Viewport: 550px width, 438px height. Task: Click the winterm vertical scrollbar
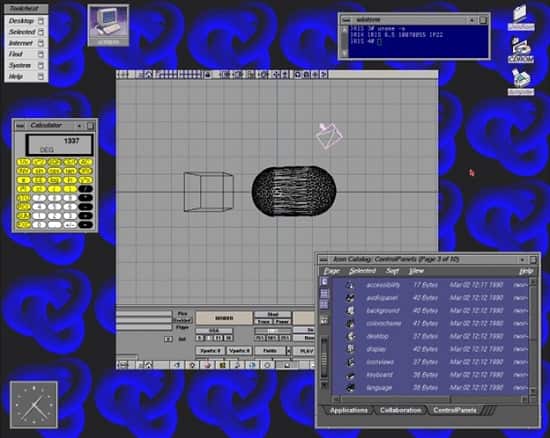[x=344, y=41]
